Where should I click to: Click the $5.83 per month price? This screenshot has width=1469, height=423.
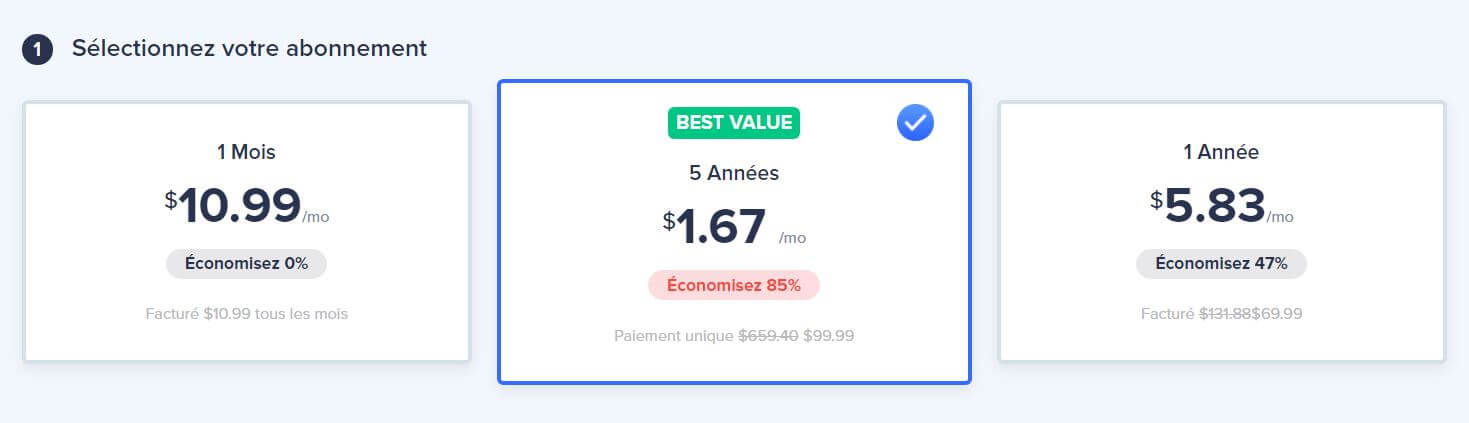[1221, 206]
